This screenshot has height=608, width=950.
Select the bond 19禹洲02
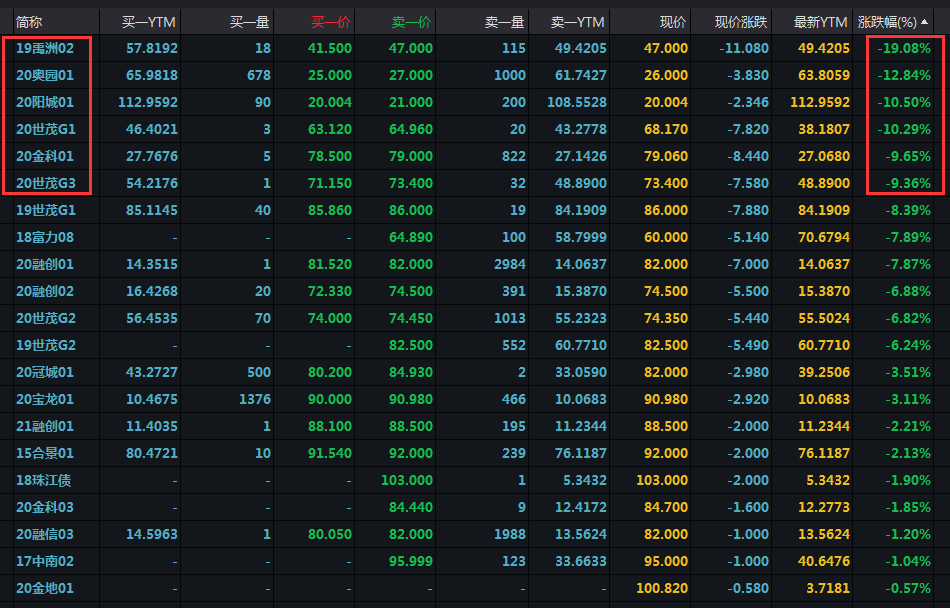(x=45, y=48)
